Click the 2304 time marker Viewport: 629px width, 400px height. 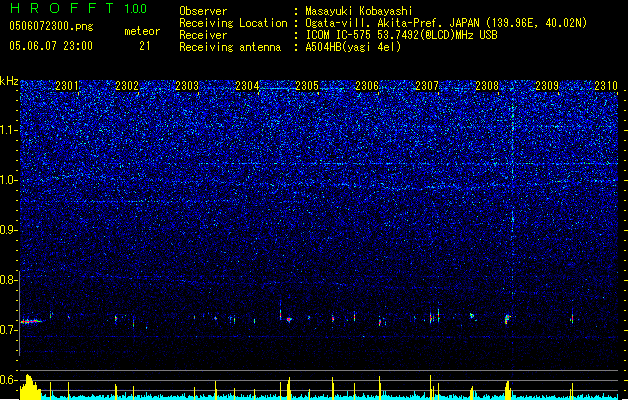tap(247, 85)
